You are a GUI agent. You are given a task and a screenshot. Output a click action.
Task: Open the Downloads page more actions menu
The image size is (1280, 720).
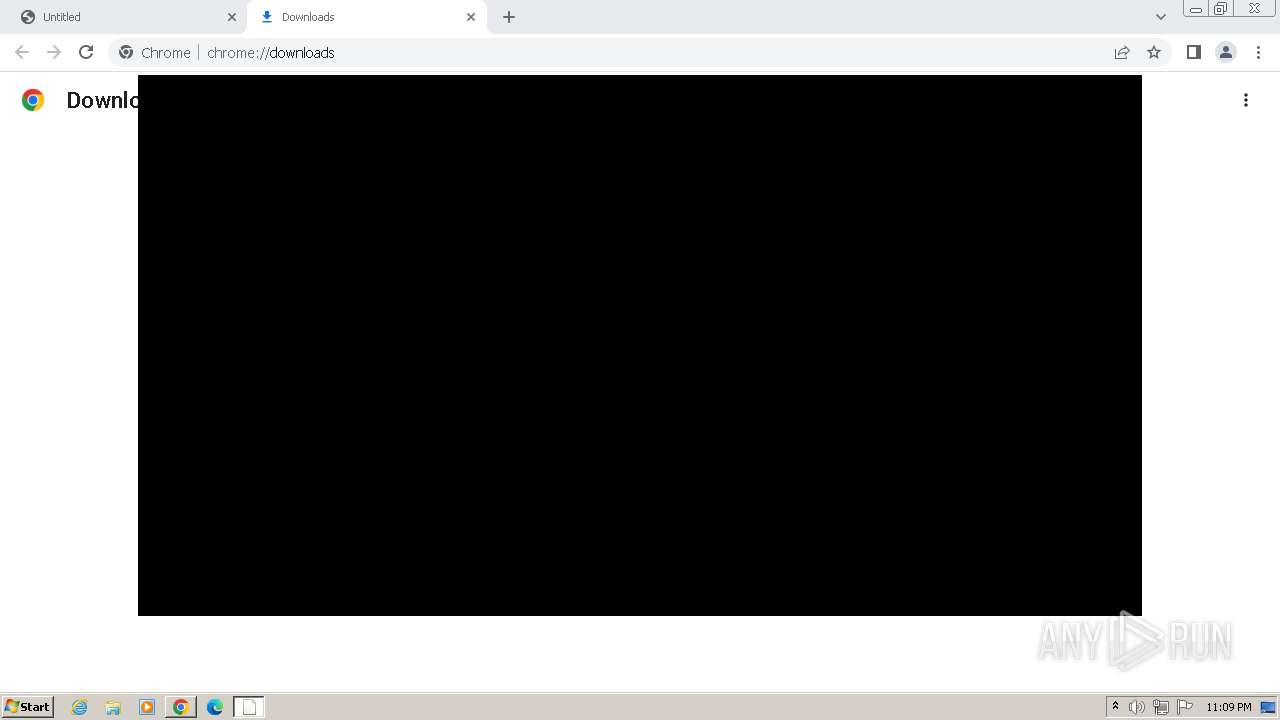click(1246, 100)
